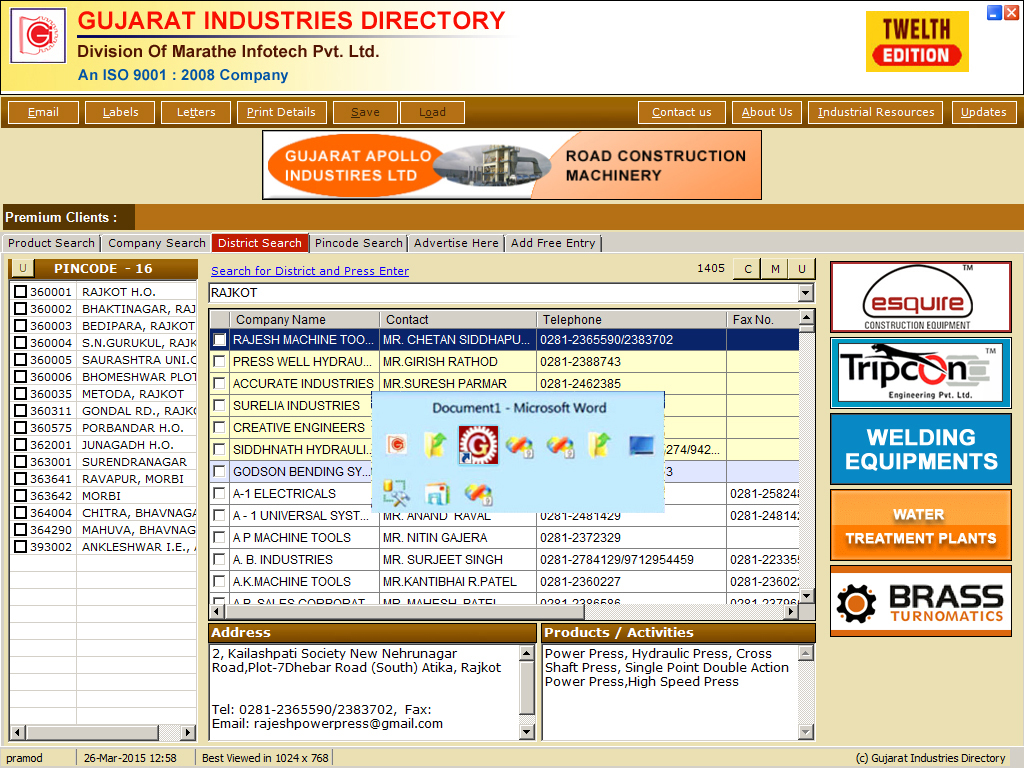This screenshot has width=1024, height=768.
Task: Open the Water Treatment Plants ad
Action: (x=921, y=525)
